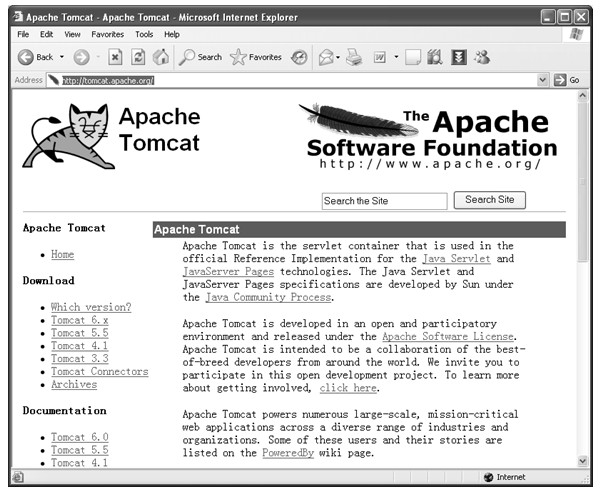Follow the Apache Software License link
The image size is (600, 491).
(x=448, y=337)
